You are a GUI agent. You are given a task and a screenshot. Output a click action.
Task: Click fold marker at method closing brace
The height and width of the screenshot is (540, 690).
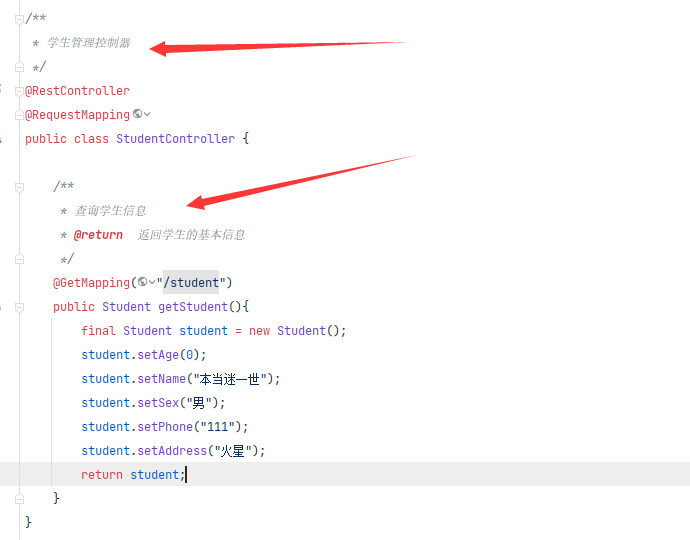pos(19,499)
